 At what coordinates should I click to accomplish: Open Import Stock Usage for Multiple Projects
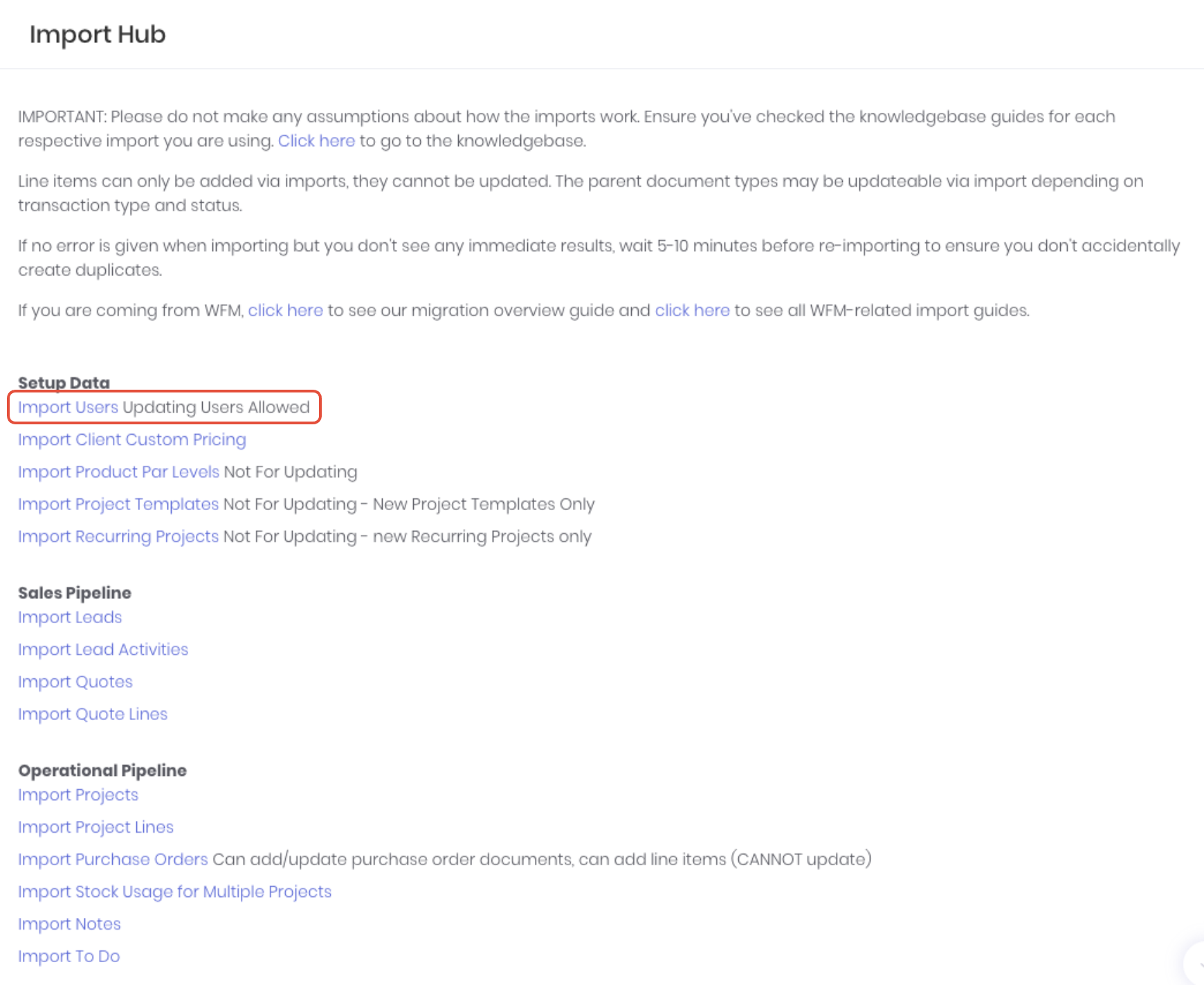click(x=174, y=892)
